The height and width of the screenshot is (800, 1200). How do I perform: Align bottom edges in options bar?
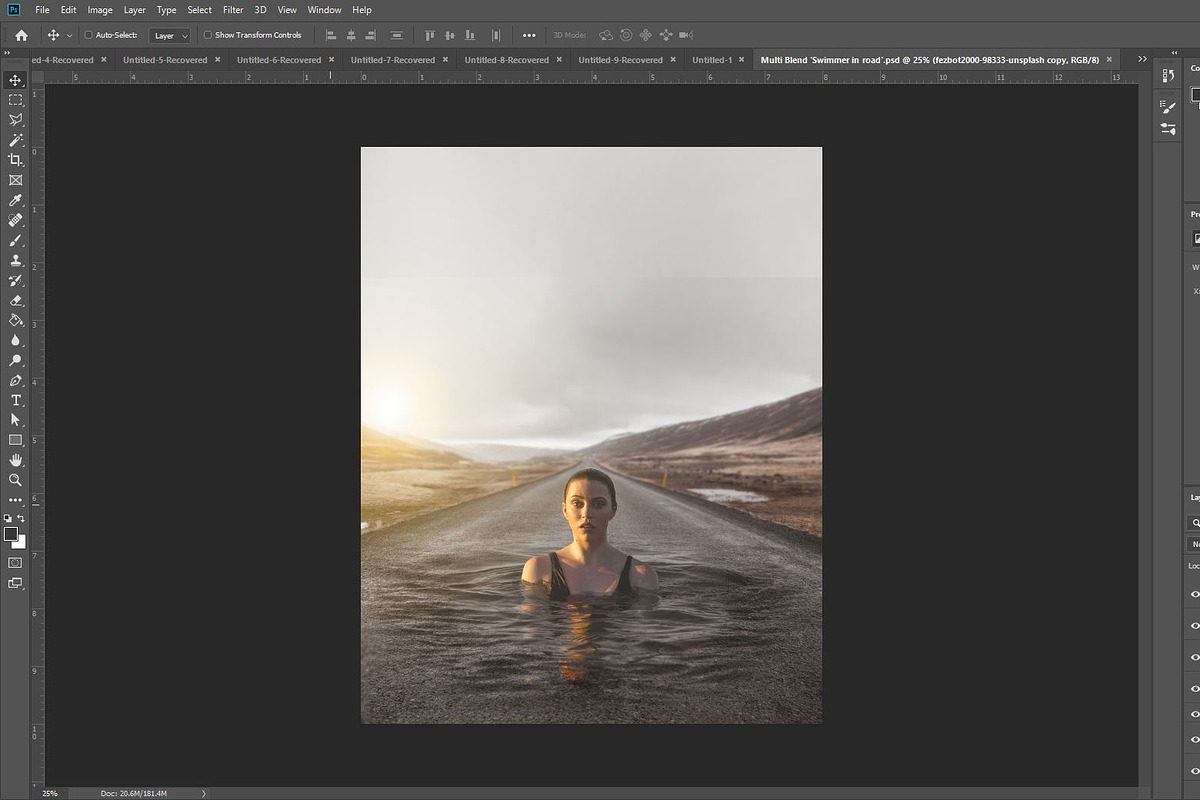(472, 35)
